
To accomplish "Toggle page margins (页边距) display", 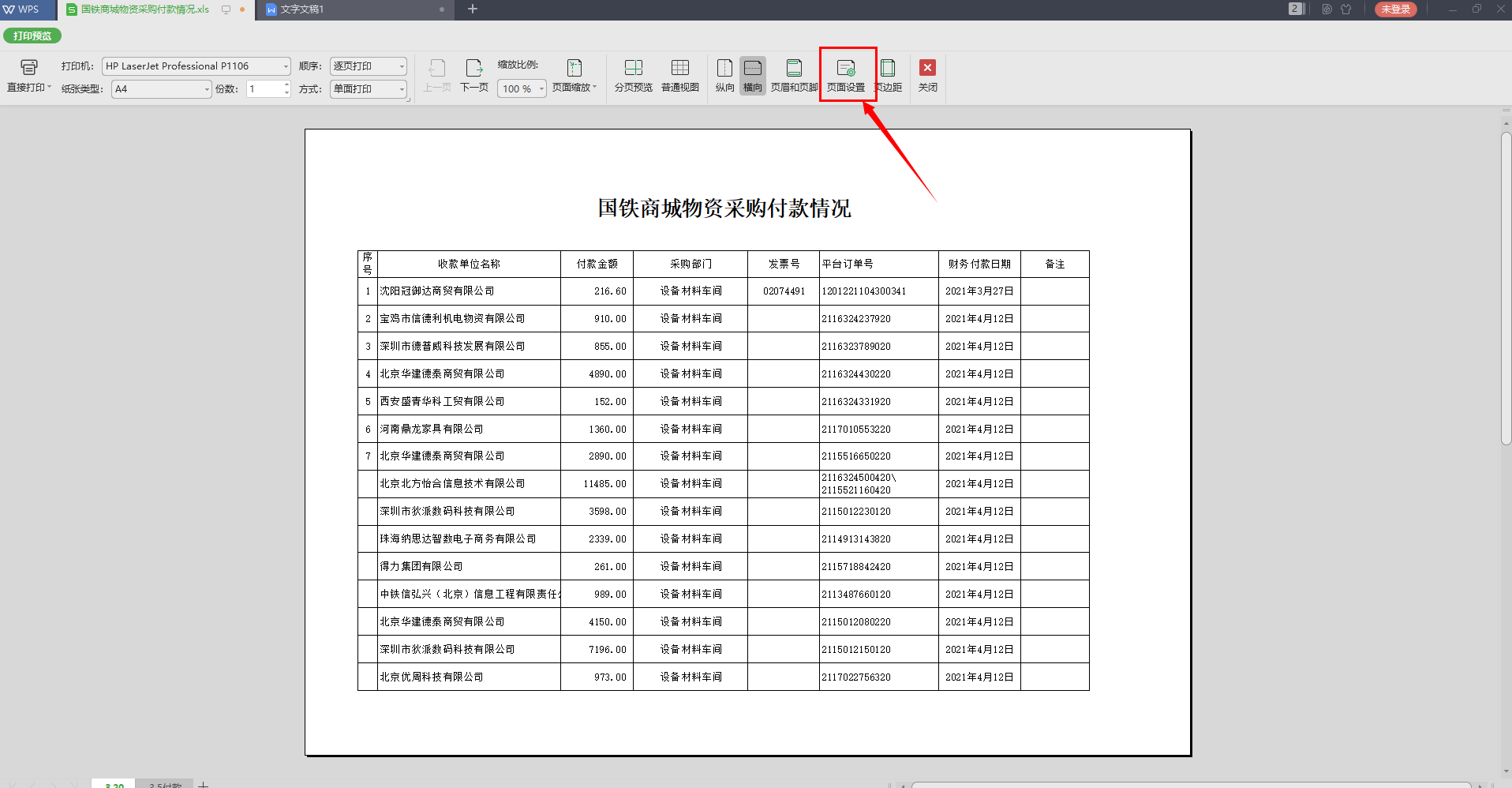I will [x=889, y=76].
